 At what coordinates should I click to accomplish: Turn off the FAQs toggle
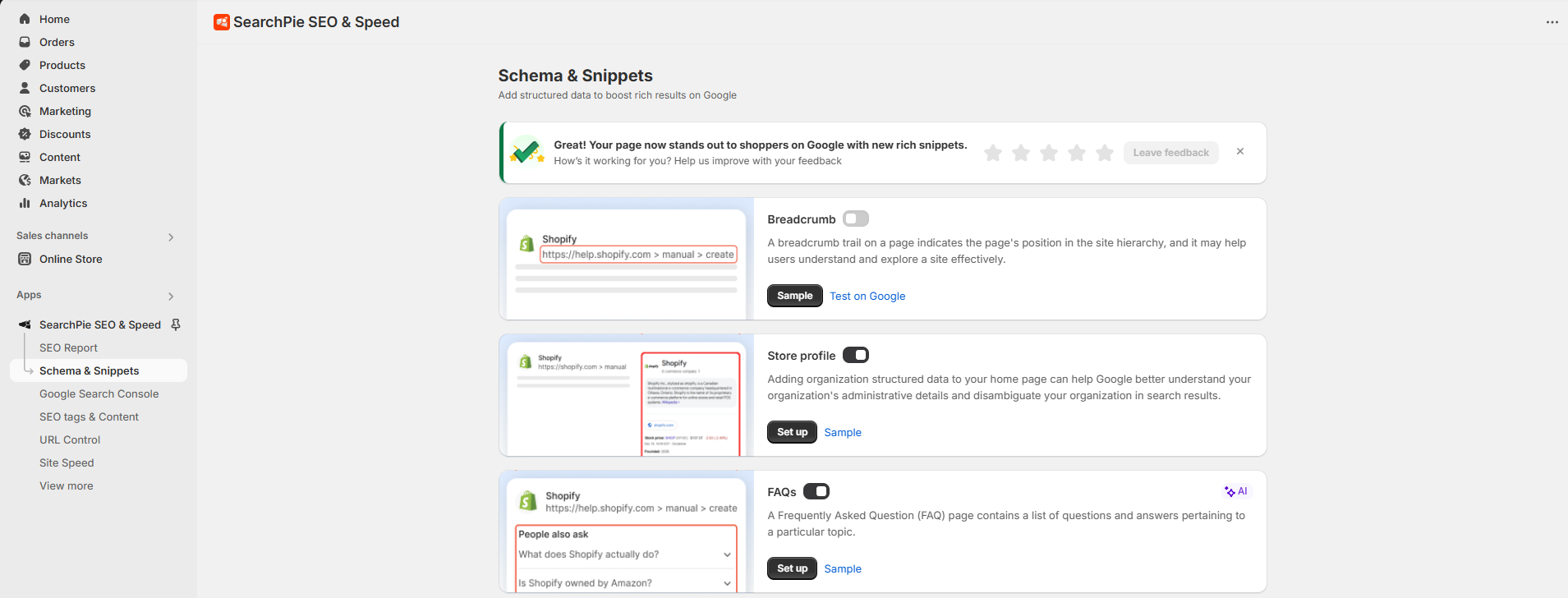816,491
